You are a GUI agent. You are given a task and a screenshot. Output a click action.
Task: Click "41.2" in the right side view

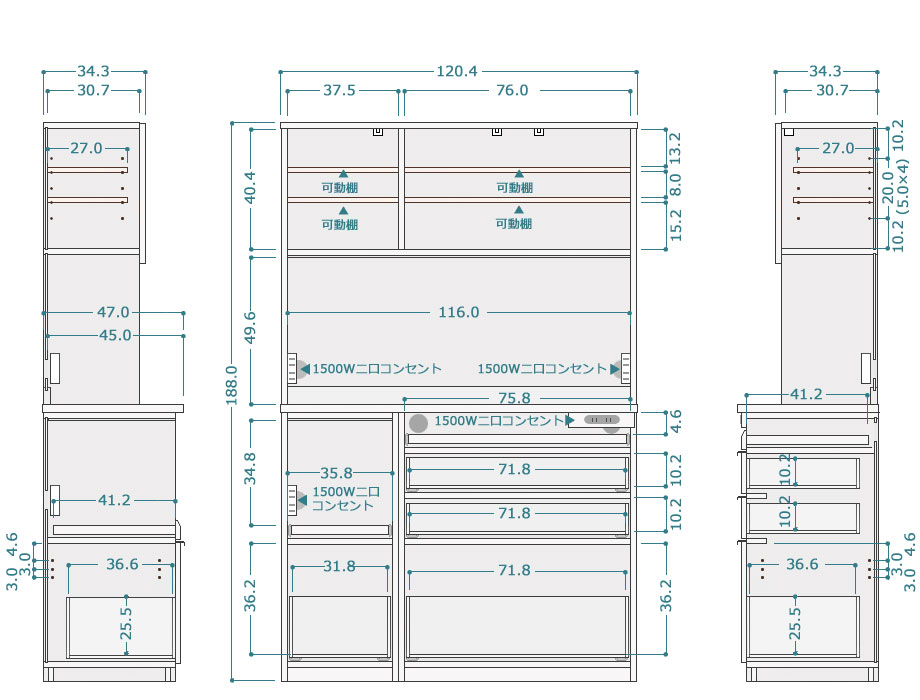(x=806, y=394)
